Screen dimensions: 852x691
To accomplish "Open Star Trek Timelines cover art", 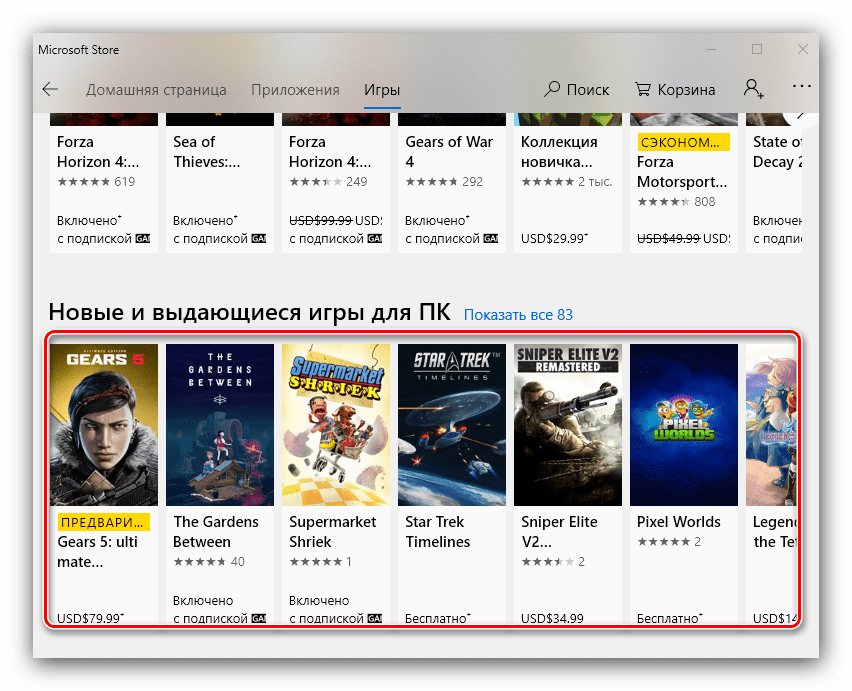I will coord(452,425).
